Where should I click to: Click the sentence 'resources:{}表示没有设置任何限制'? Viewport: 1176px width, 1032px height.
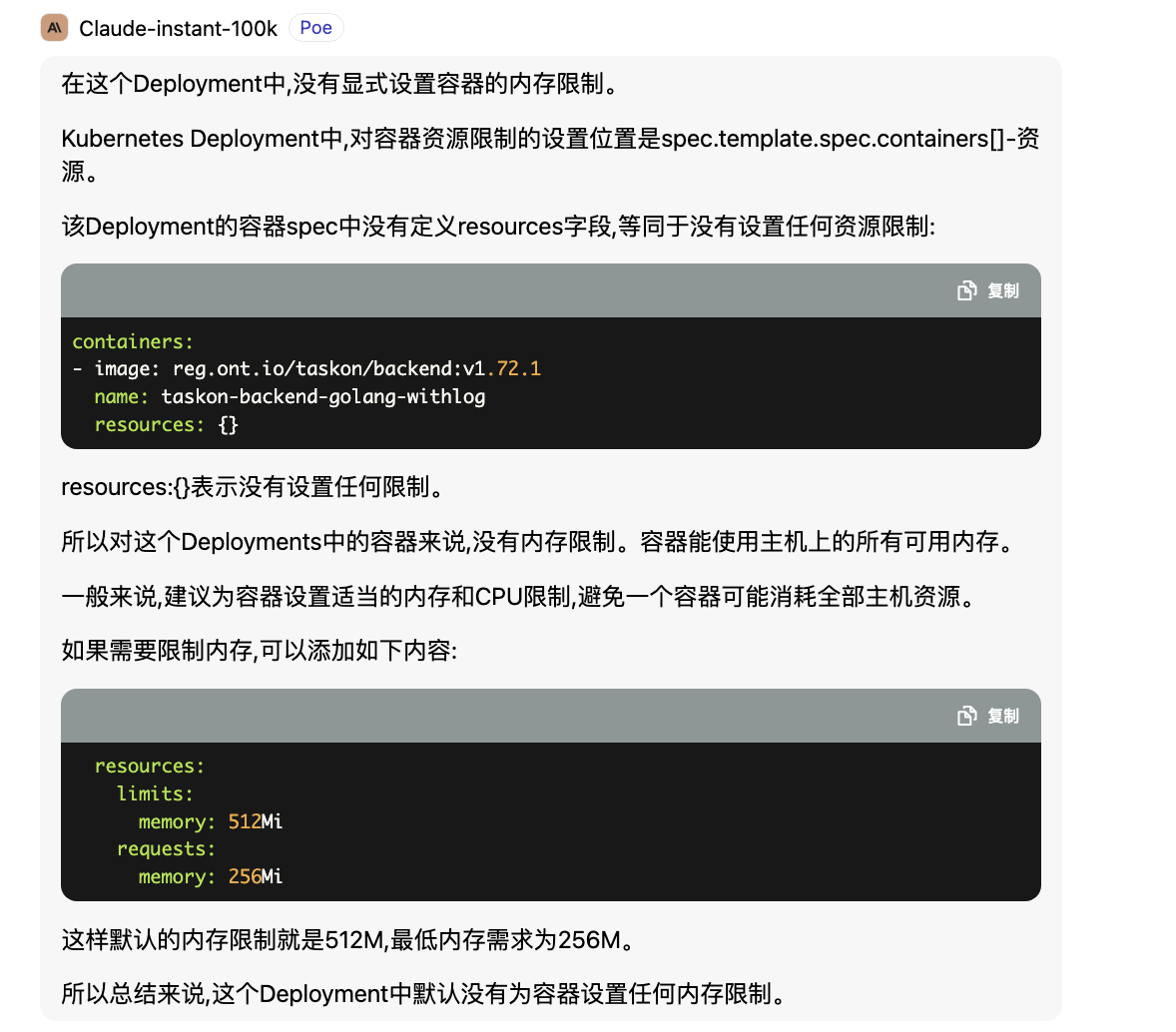(252, 487)
